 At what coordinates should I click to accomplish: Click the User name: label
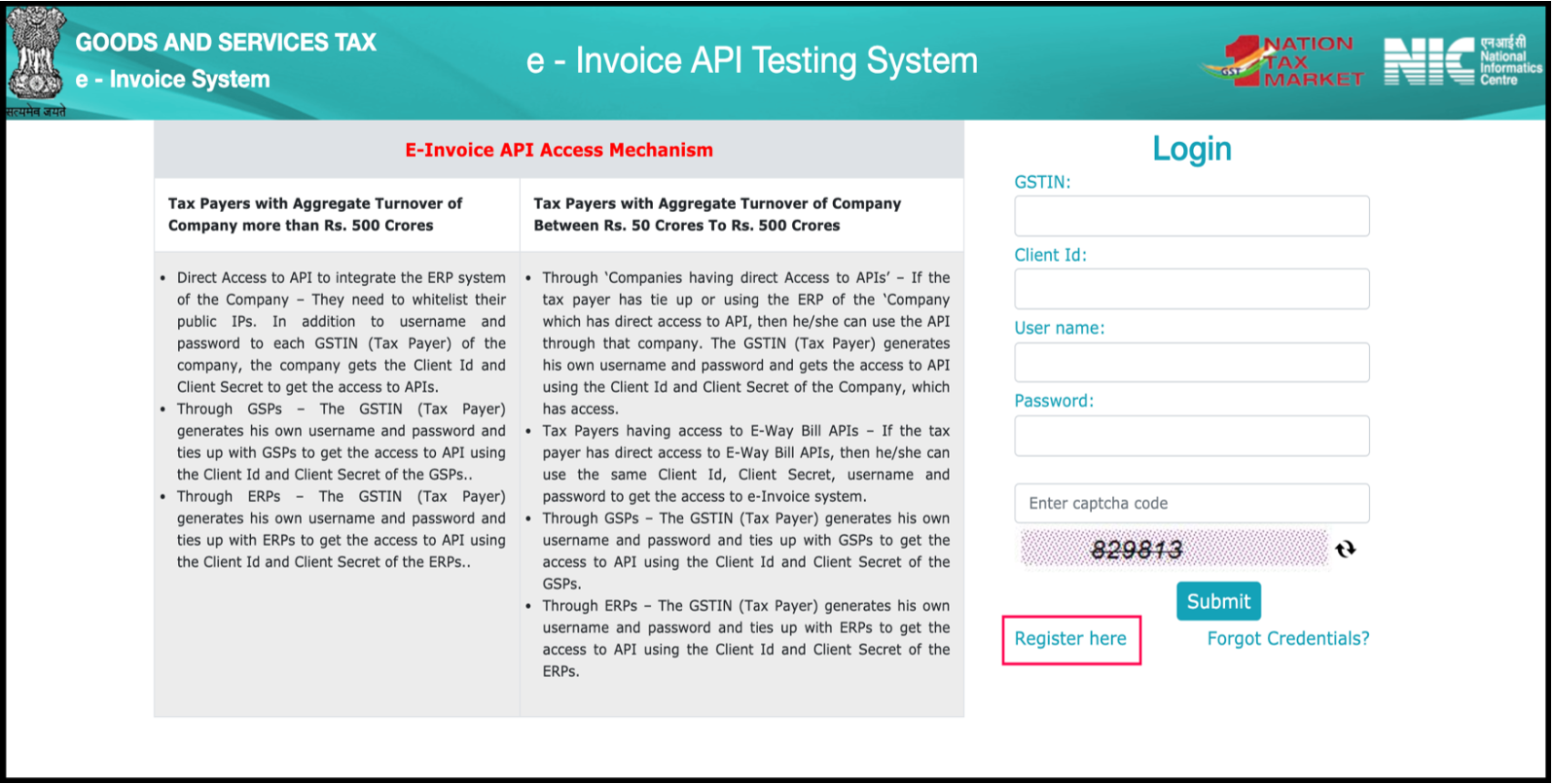pyautogui.click(x=1060, y=328)
